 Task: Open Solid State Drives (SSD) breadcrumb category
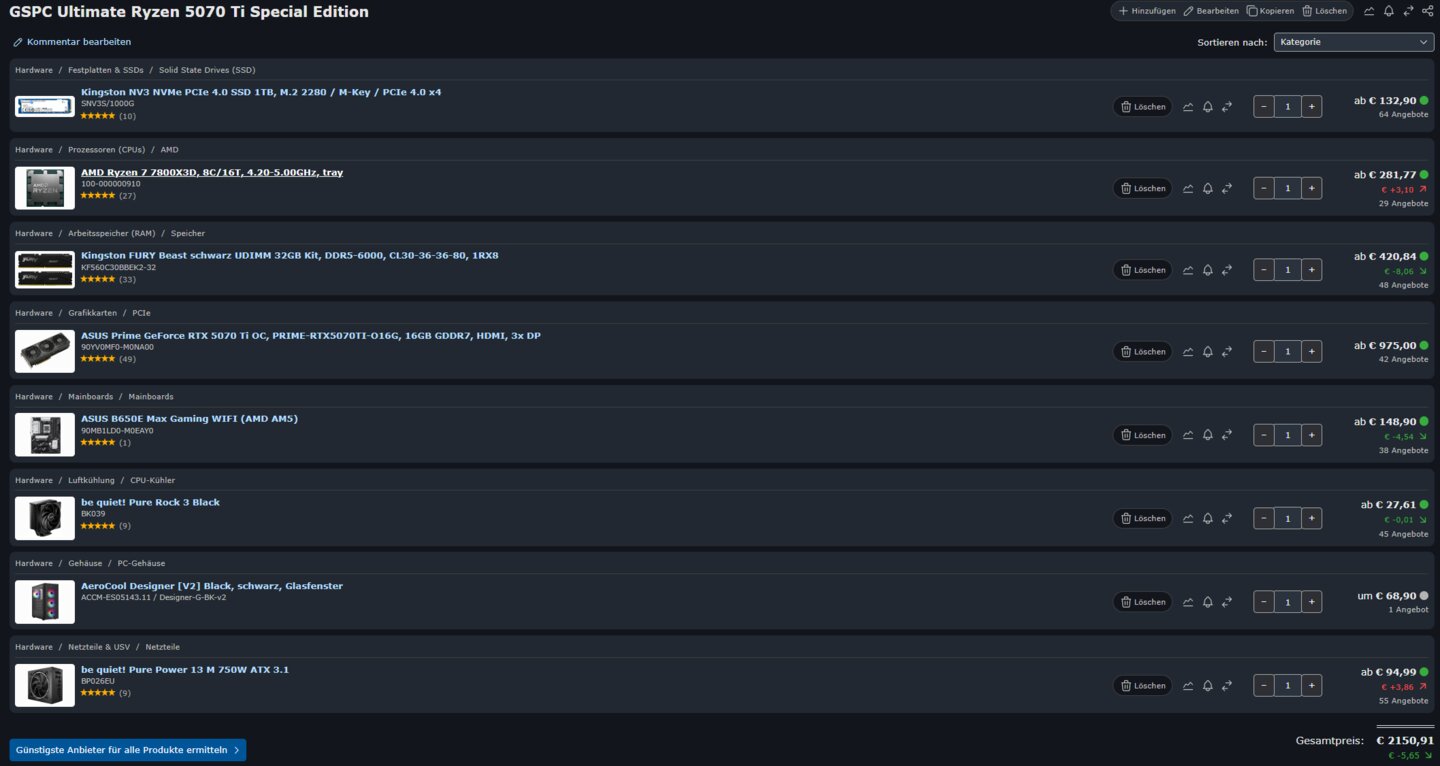207,70
